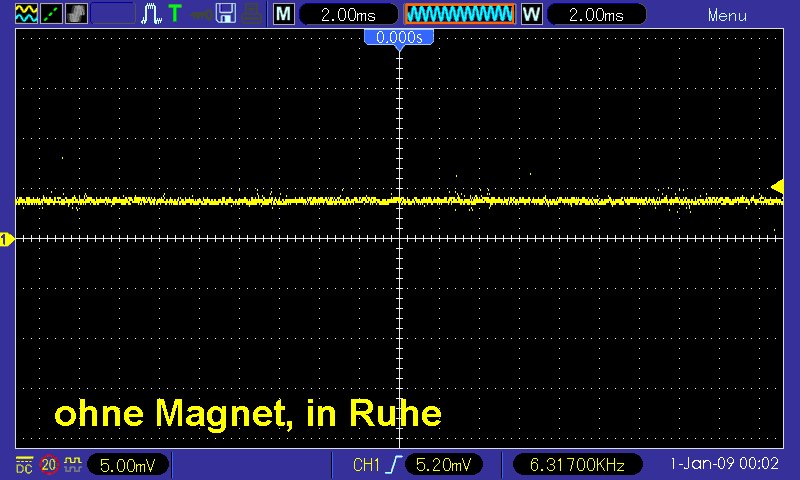
Task: Click the white pulse acquisition icon
Action: coord(151,14)
